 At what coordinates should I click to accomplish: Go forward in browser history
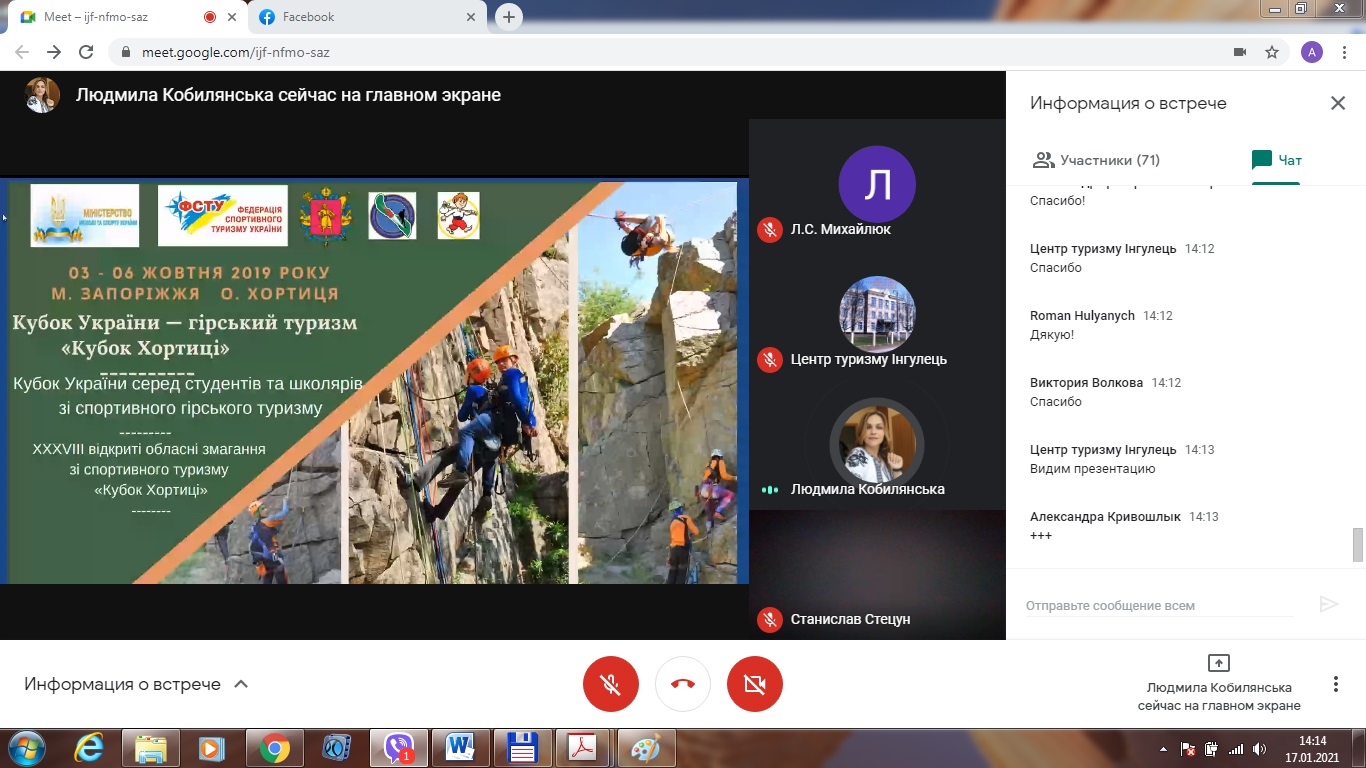(54, 52)
